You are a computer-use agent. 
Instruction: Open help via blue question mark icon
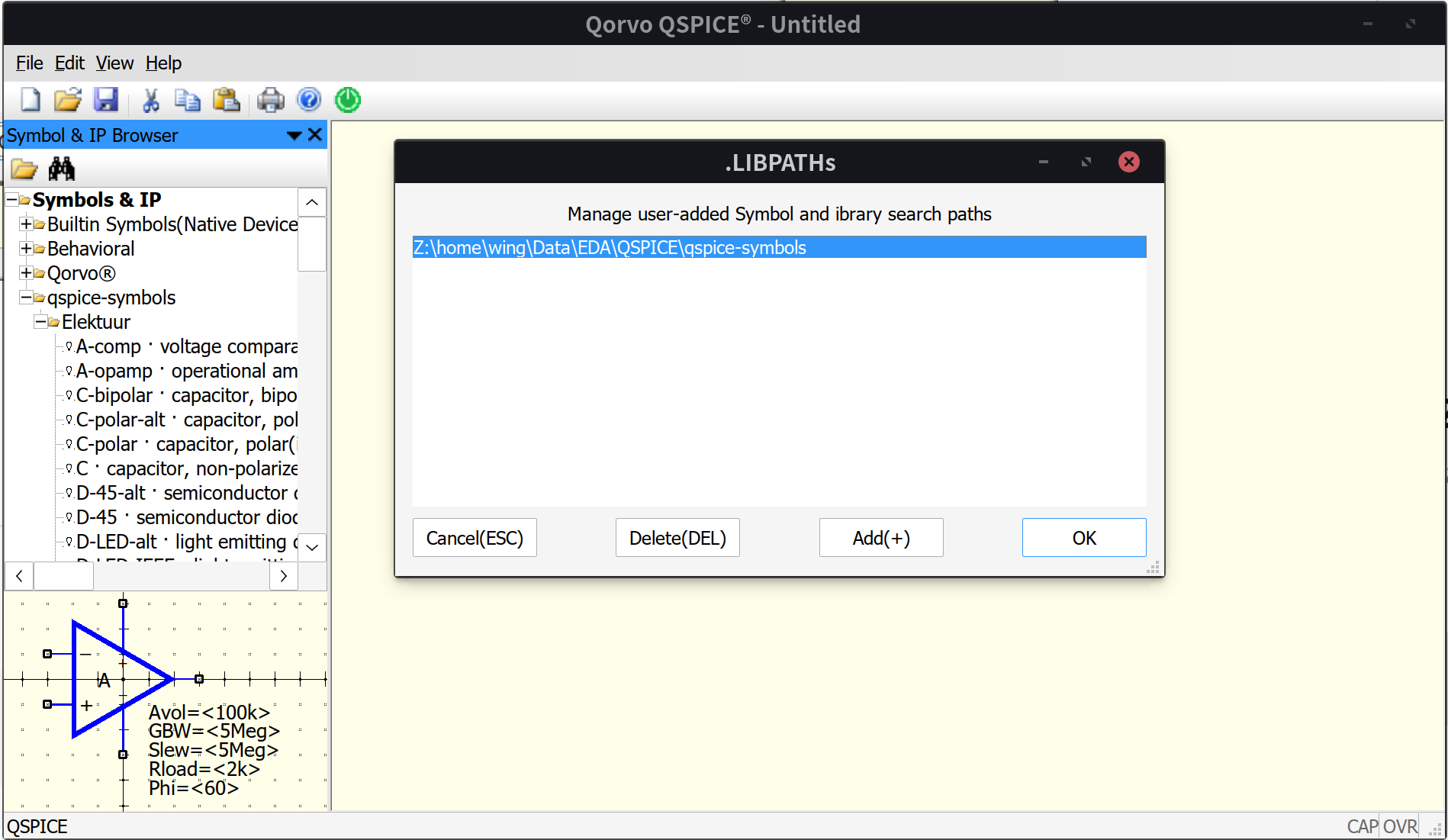click(309, 100)
